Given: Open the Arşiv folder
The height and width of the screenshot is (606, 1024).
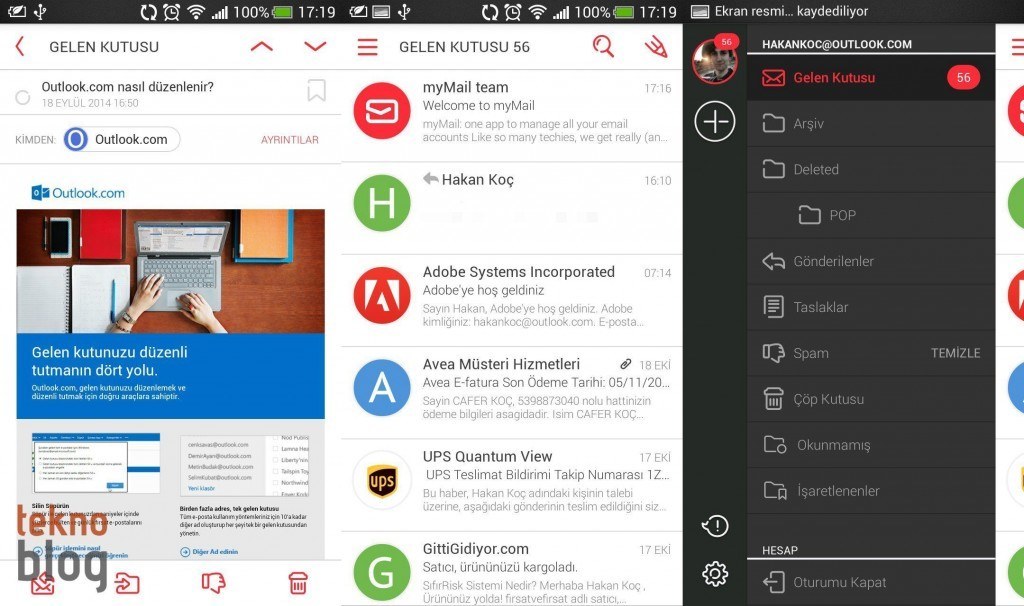Looking at the screenshot, I should (808, 123).
